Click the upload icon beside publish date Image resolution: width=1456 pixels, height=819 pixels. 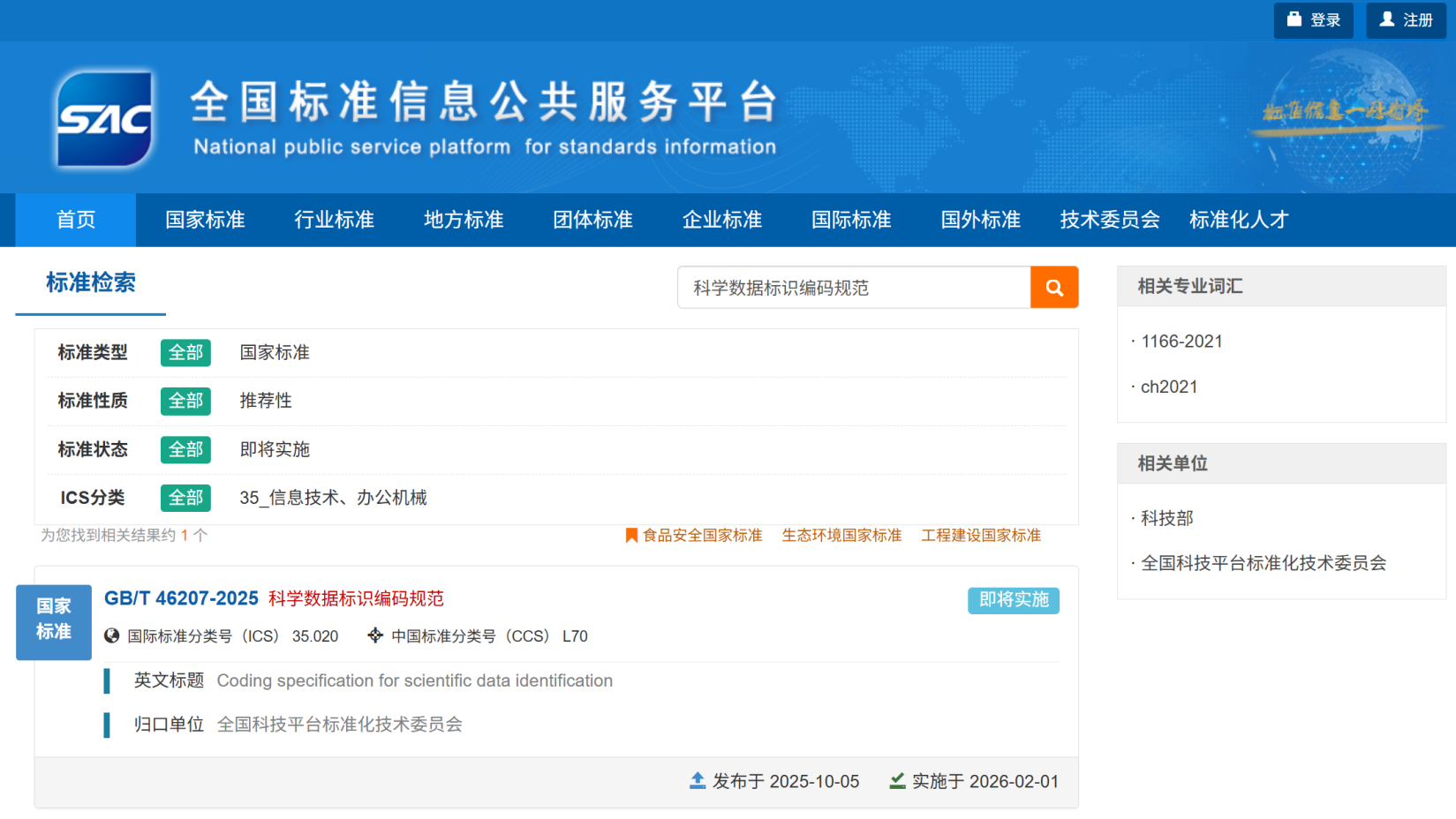pos(698,781)
